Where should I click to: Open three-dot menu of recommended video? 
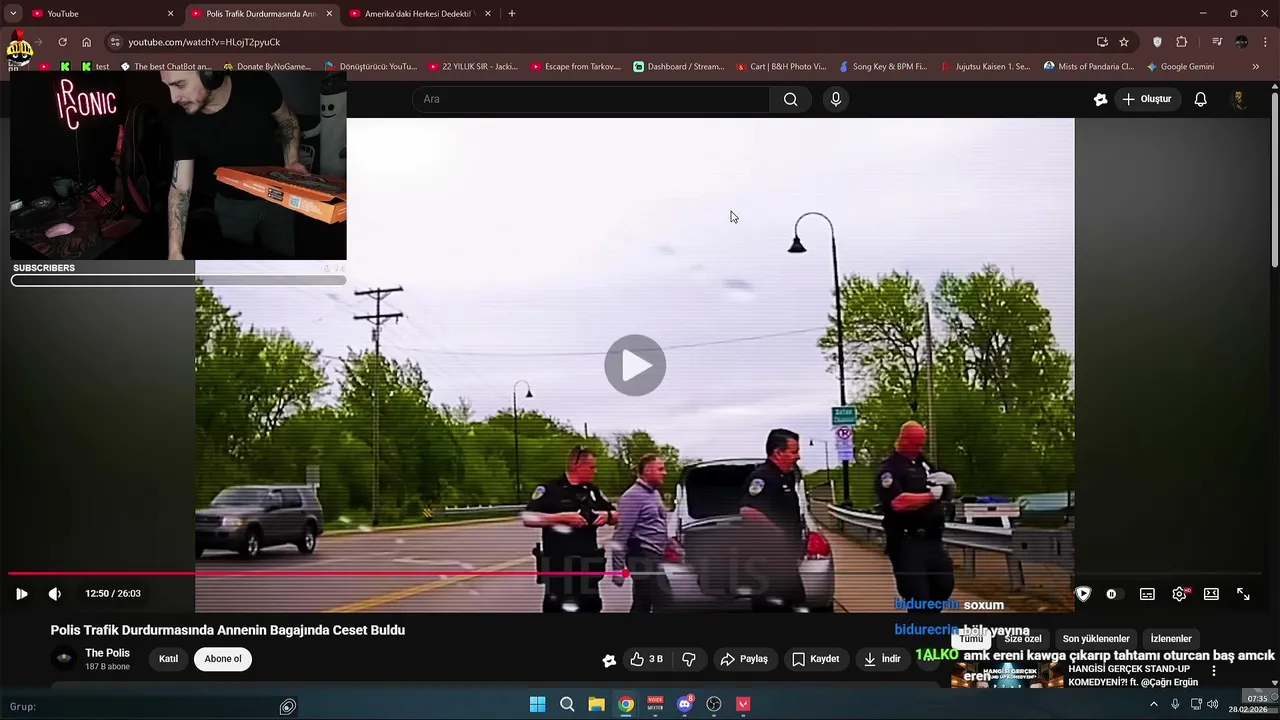[x=1214, y=671]
